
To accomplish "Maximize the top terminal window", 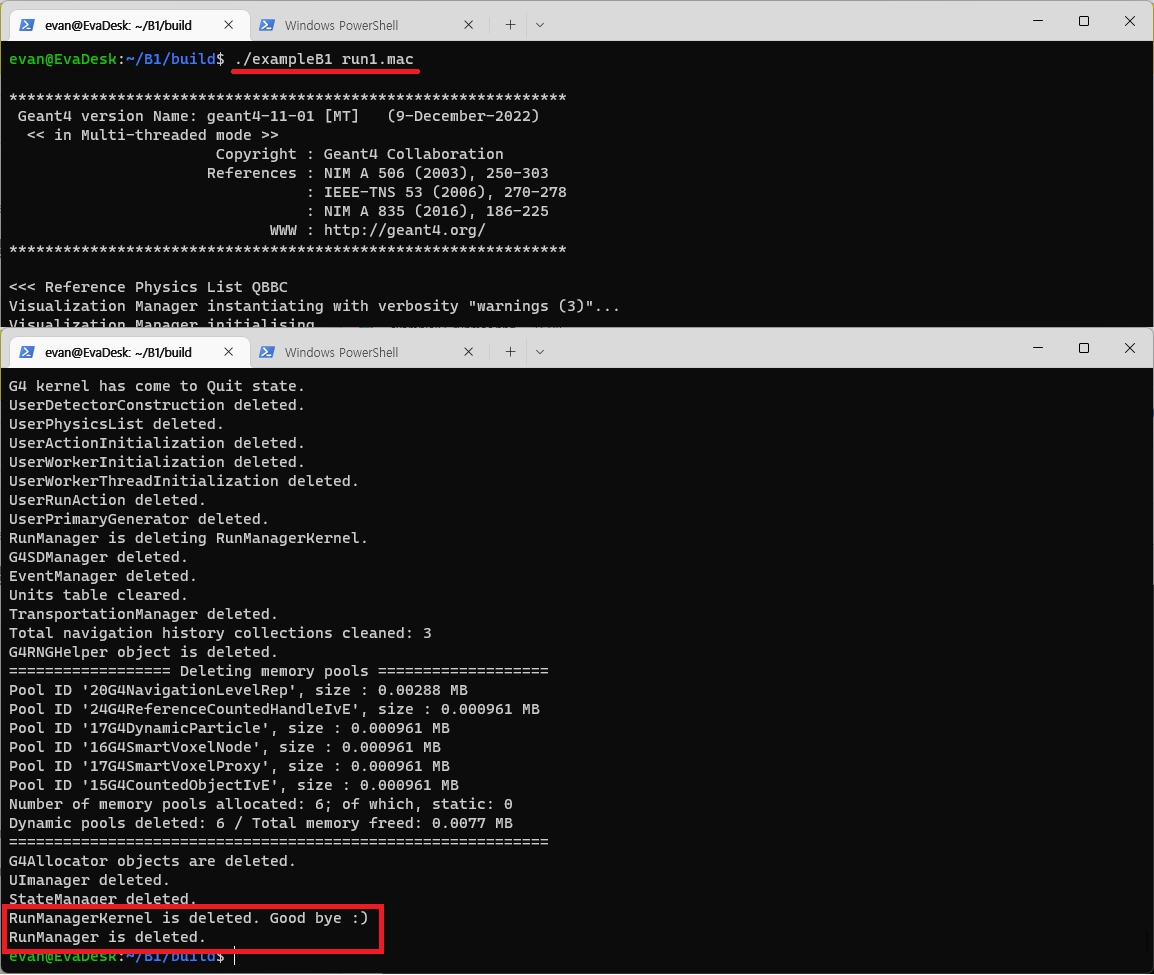I will click(x=1083, y=21).
